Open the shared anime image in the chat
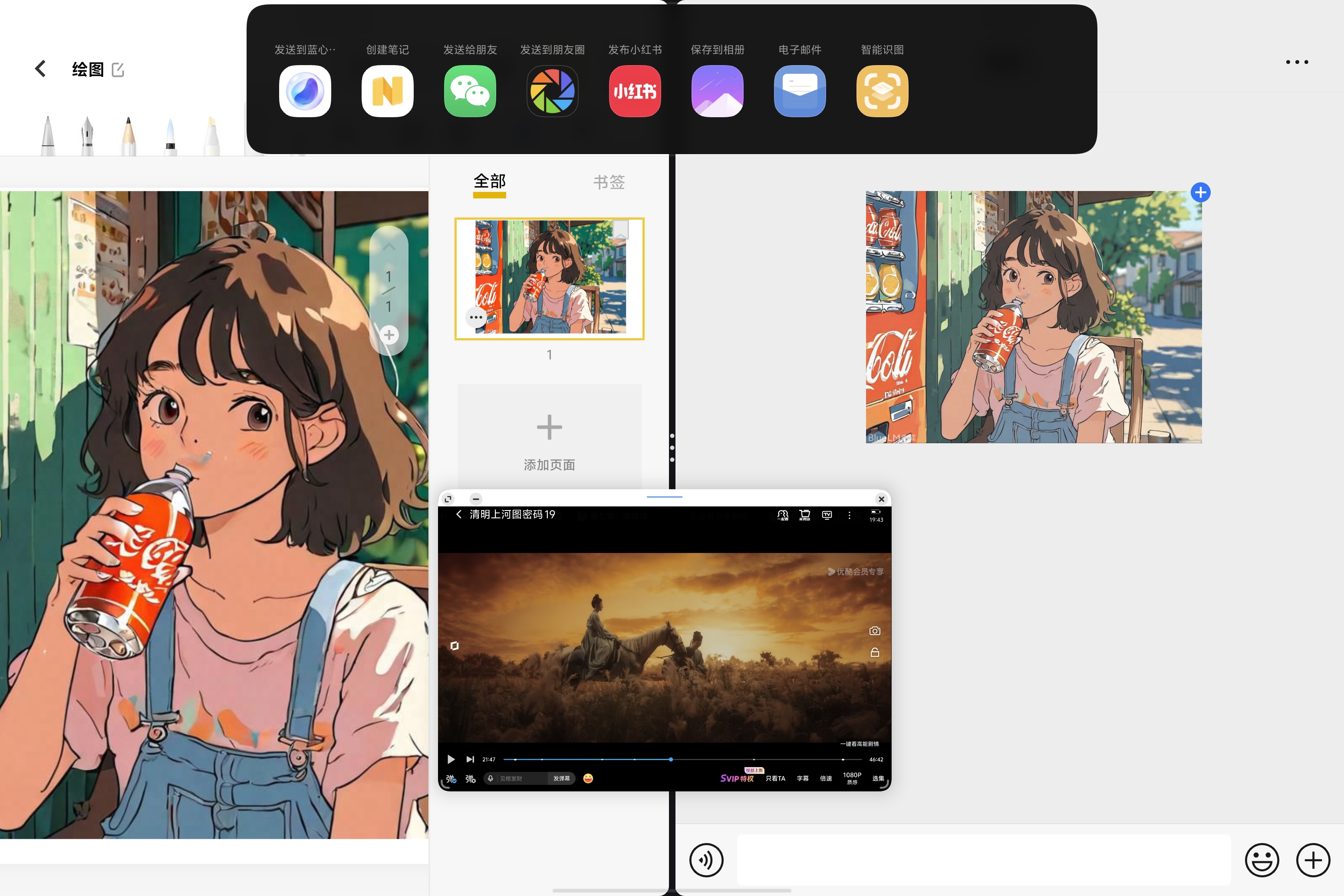 click(x=1034, y=317)
